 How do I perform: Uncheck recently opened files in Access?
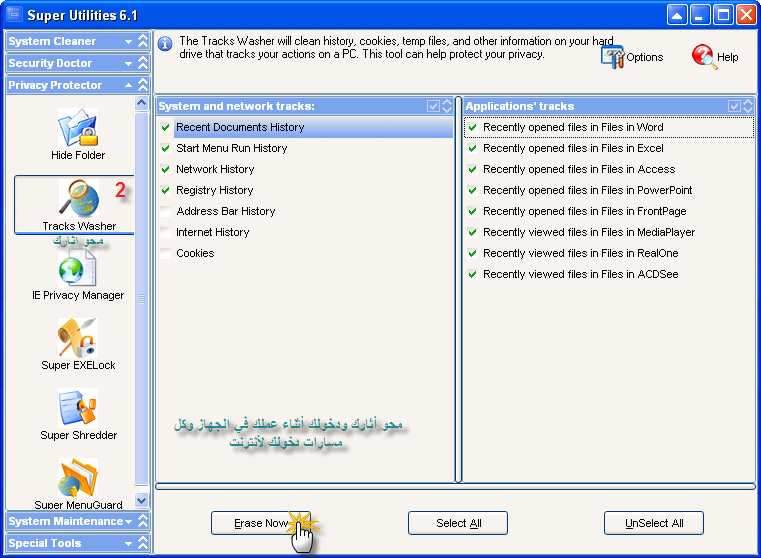472,169
